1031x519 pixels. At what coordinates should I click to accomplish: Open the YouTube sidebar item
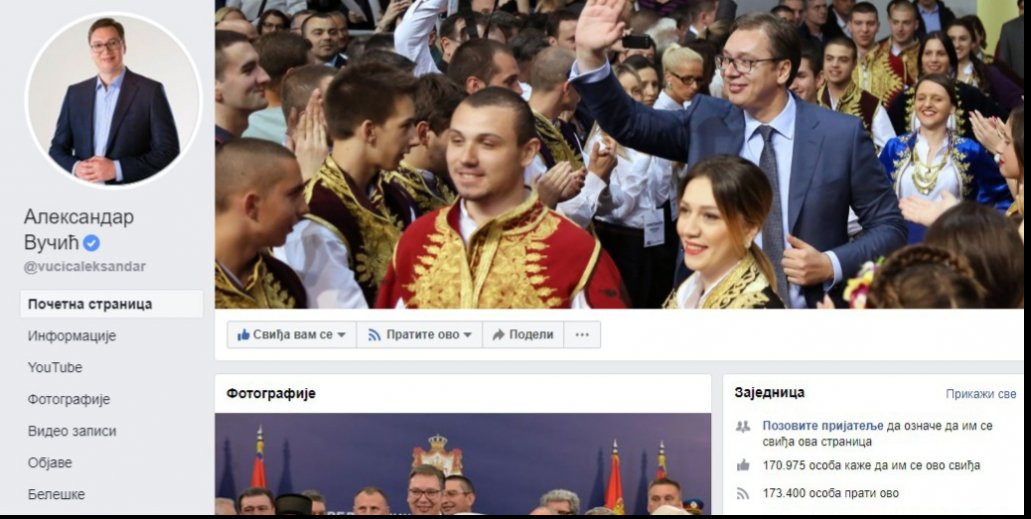coord(55,368)
